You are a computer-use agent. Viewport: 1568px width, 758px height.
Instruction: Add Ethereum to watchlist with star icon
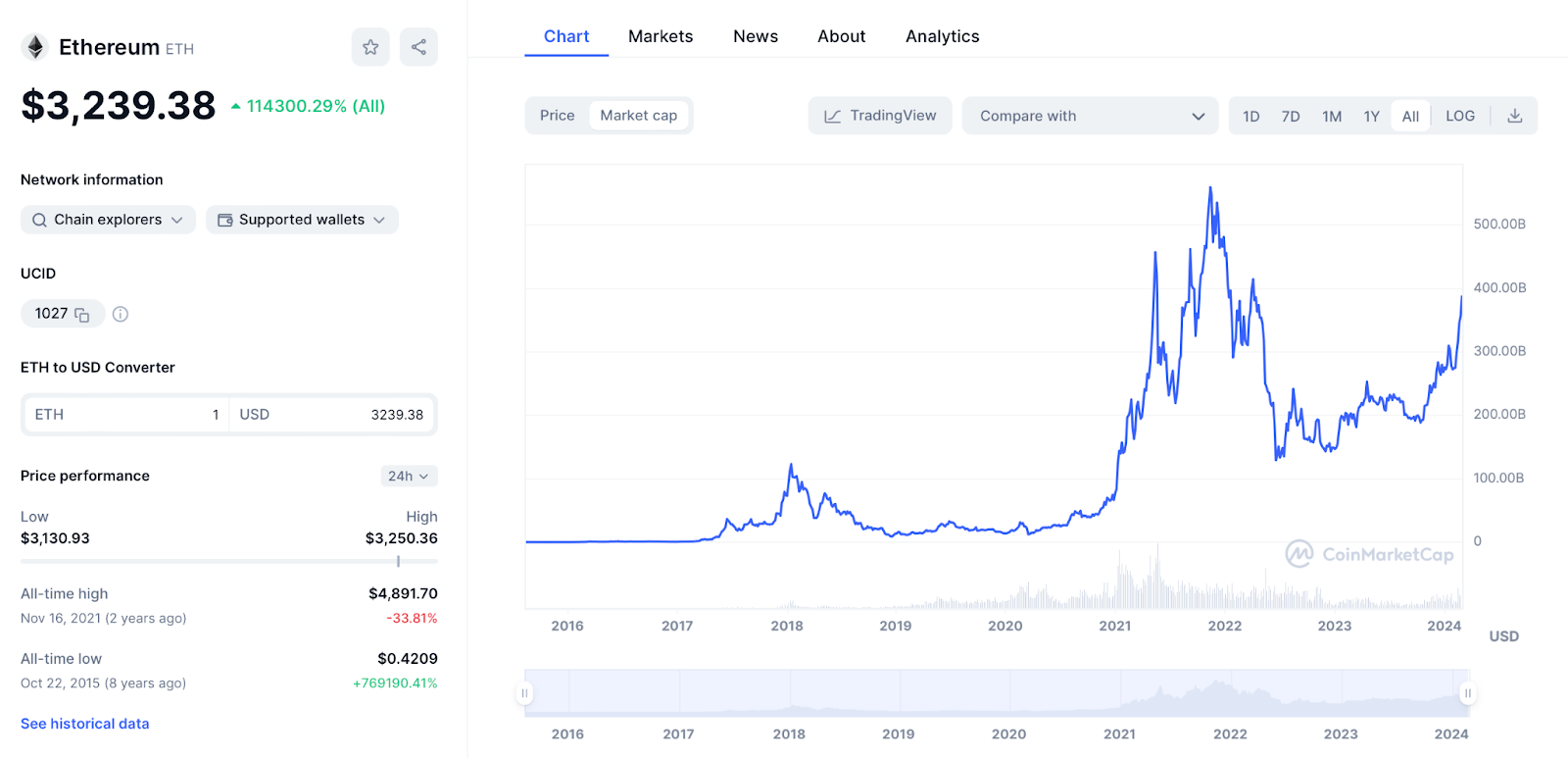(370, 47)
